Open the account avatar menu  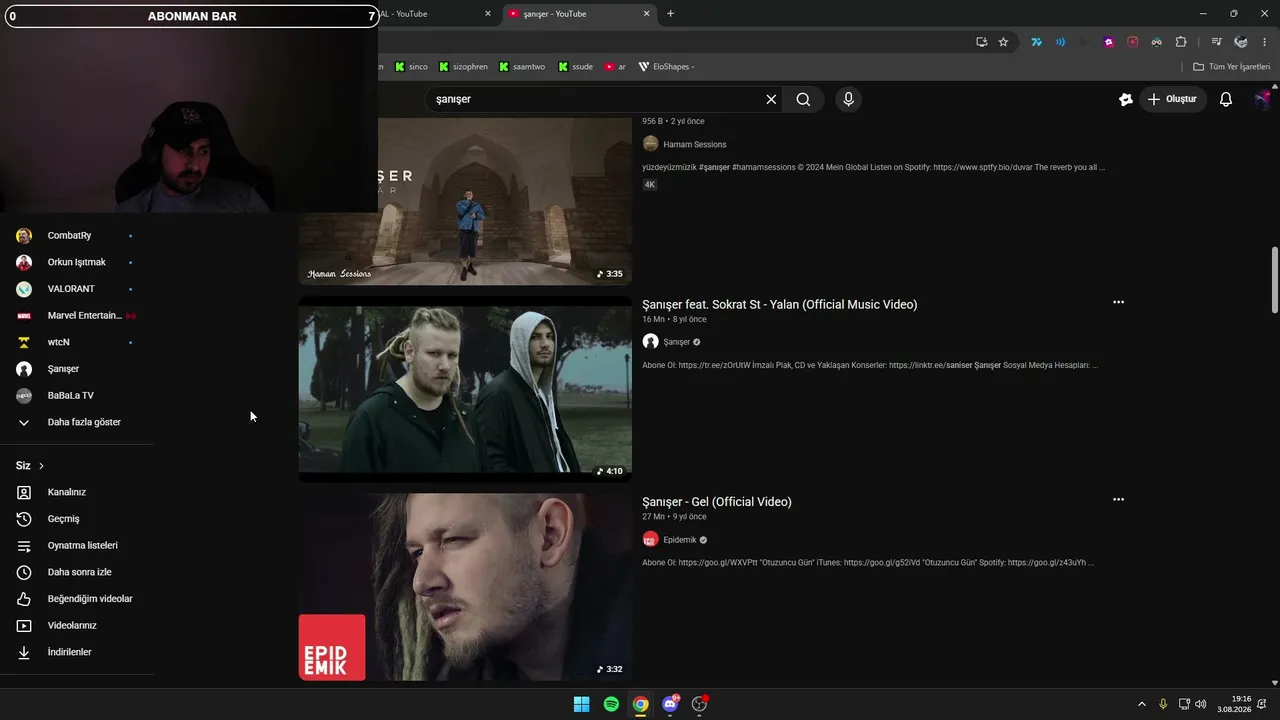[x=1264, y=99]
